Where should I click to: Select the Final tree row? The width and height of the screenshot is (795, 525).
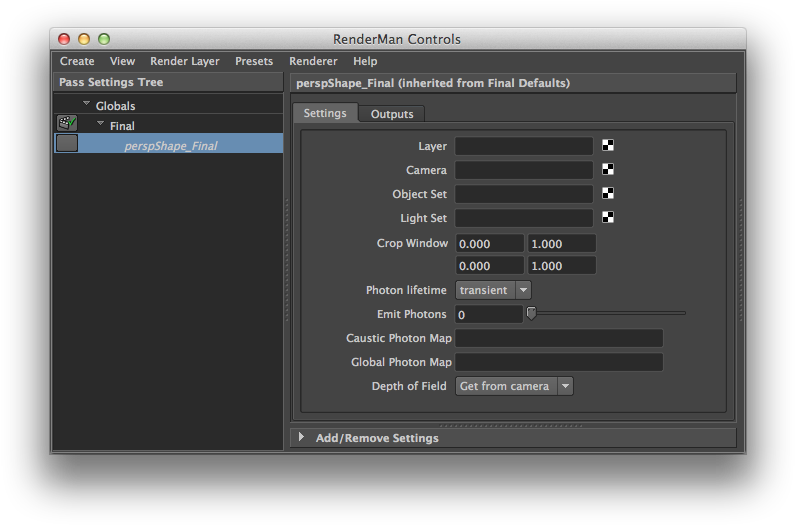tap(168, 125)
